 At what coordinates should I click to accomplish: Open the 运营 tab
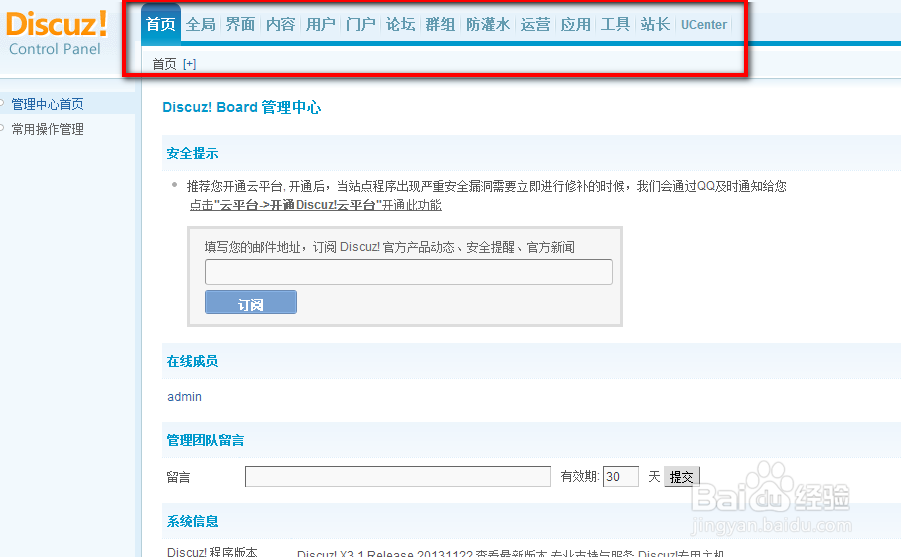point(536,24)
